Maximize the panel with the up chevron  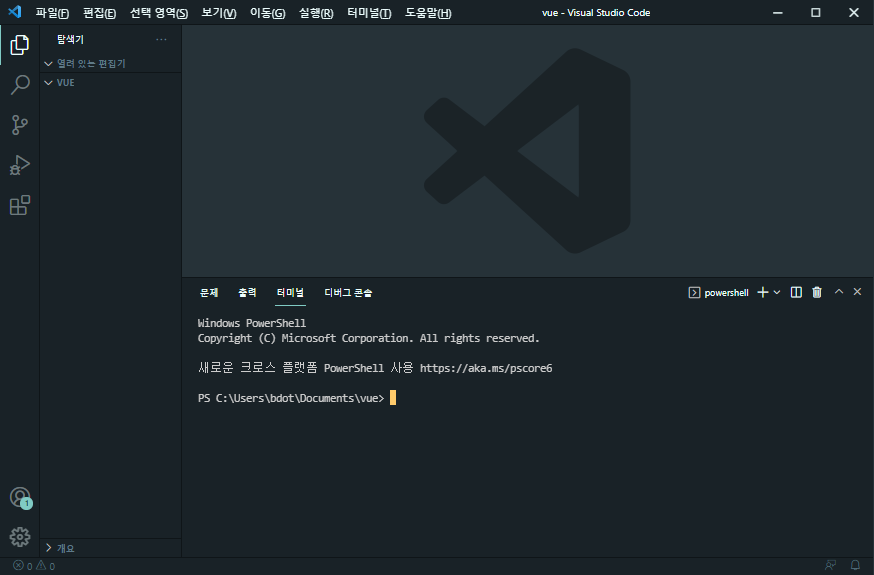(x=838, y=291)
